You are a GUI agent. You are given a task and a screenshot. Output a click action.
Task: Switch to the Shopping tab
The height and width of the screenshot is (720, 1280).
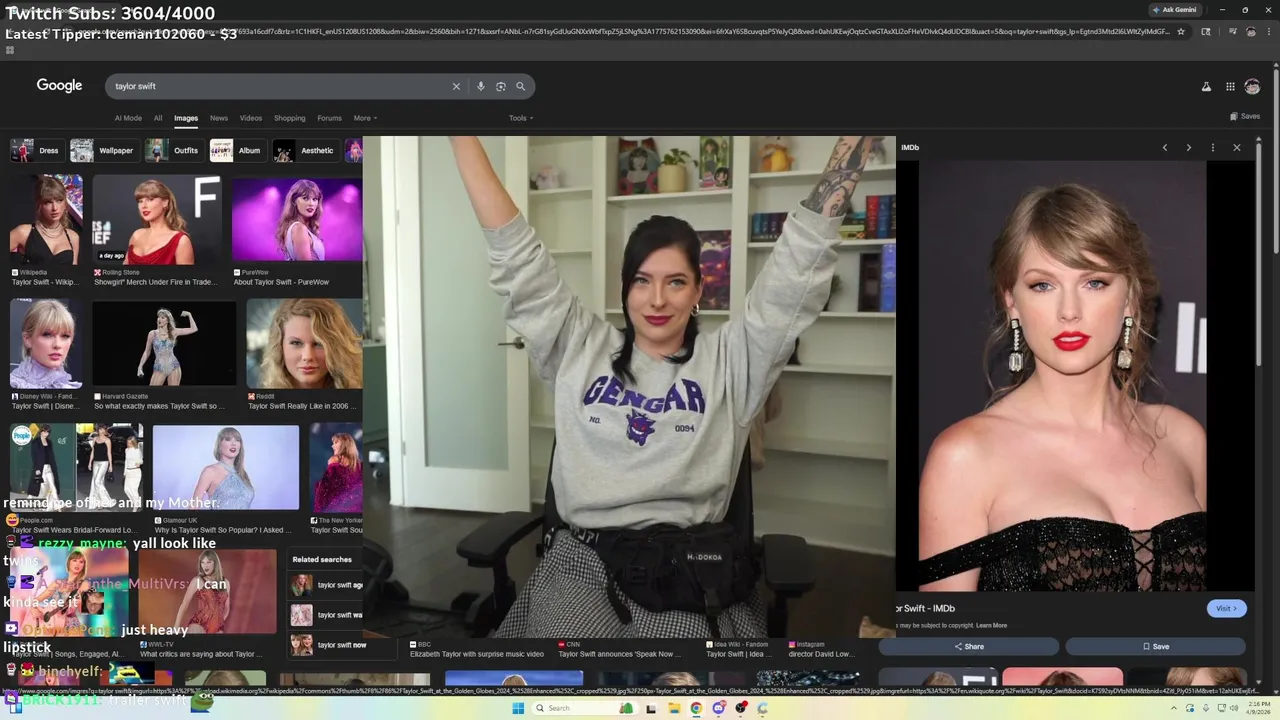[290, 118]
